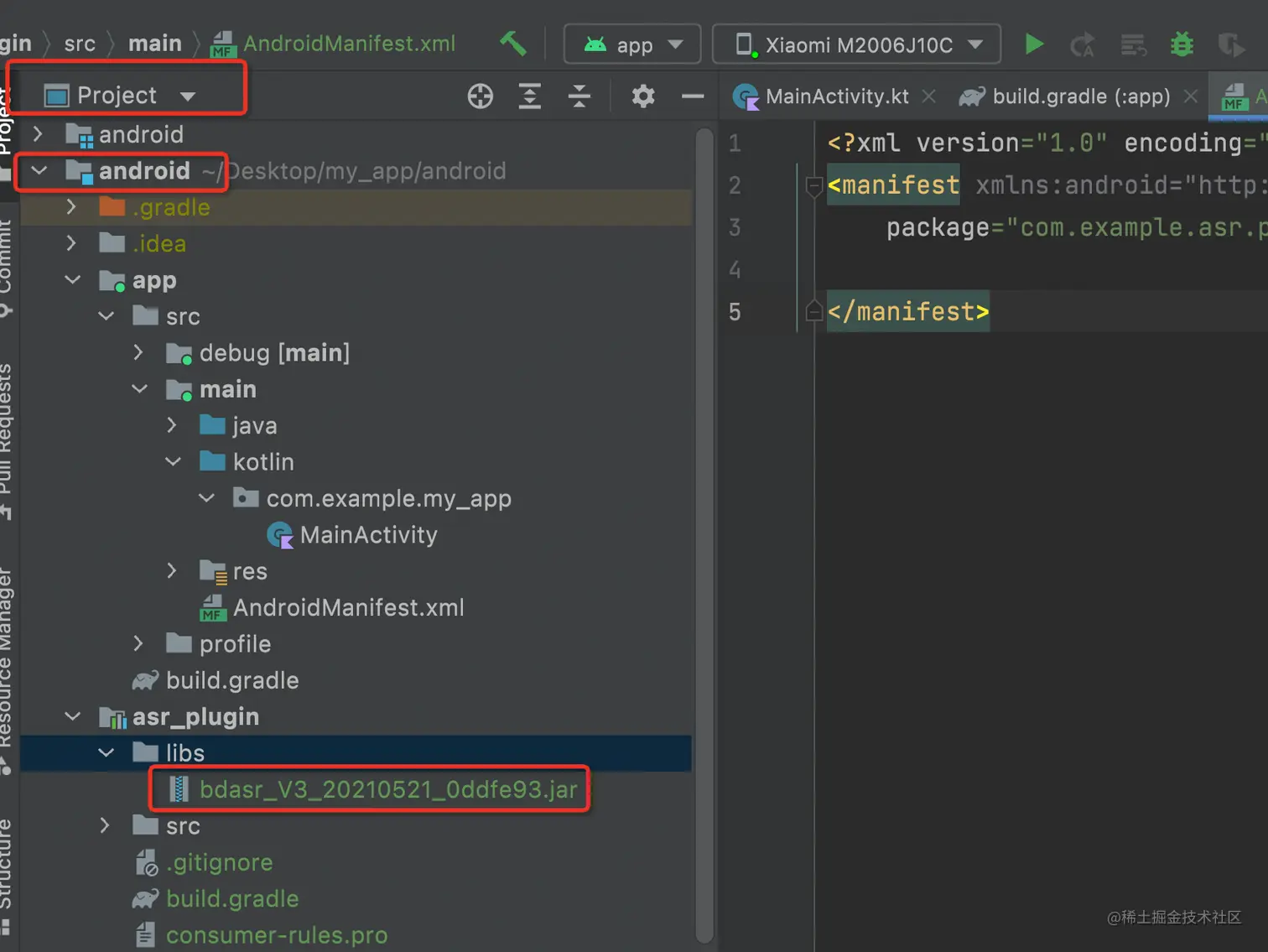This screenshot has width=1268, height=952.
Task: Close the build.gradle (:app) tab
Action: 1190,96
